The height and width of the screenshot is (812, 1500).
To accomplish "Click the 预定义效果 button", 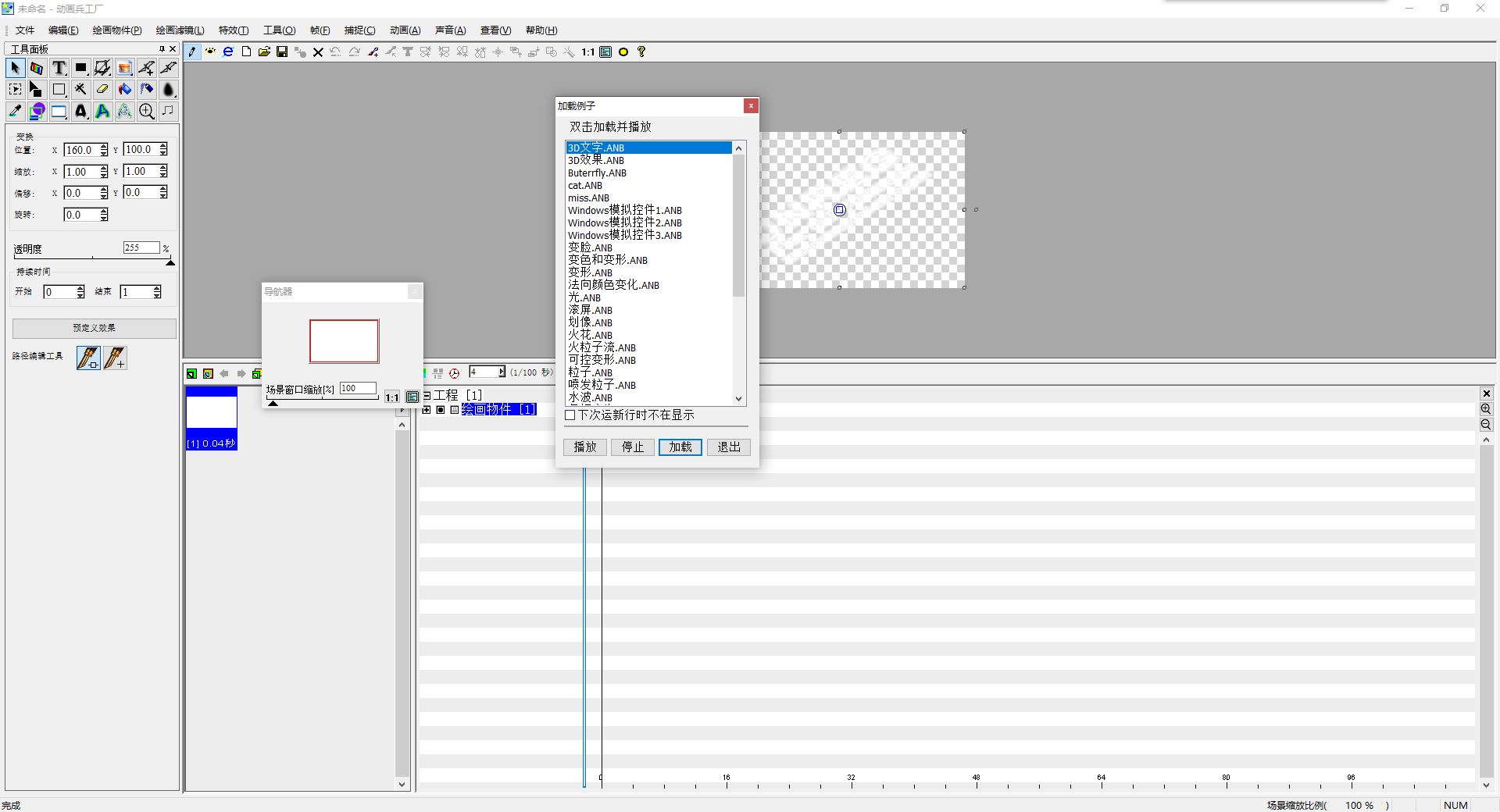I will pyautogui.click(x=95, y=328).
